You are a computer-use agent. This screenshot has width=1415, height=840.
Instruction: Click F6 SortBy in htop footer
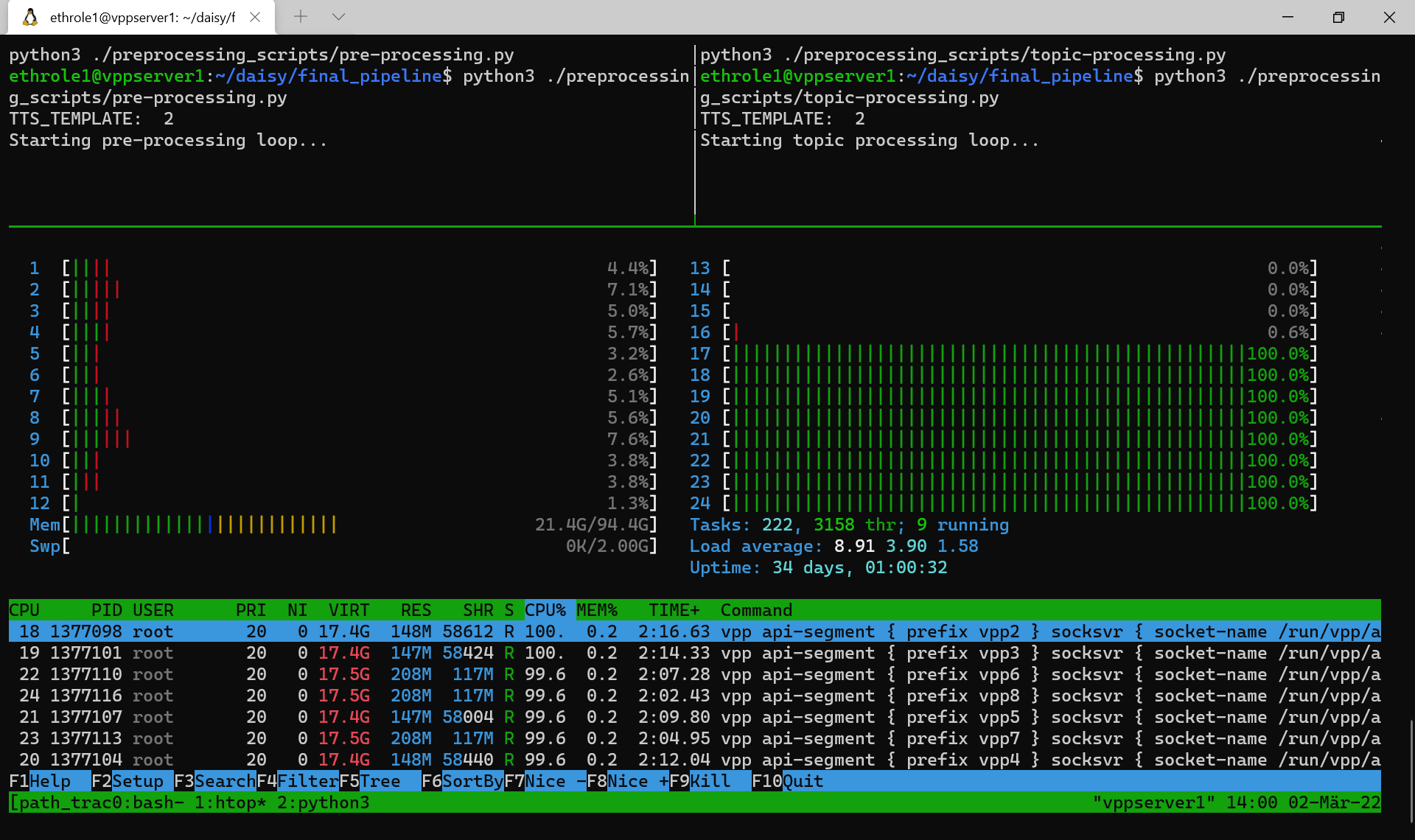pos(463,781)
